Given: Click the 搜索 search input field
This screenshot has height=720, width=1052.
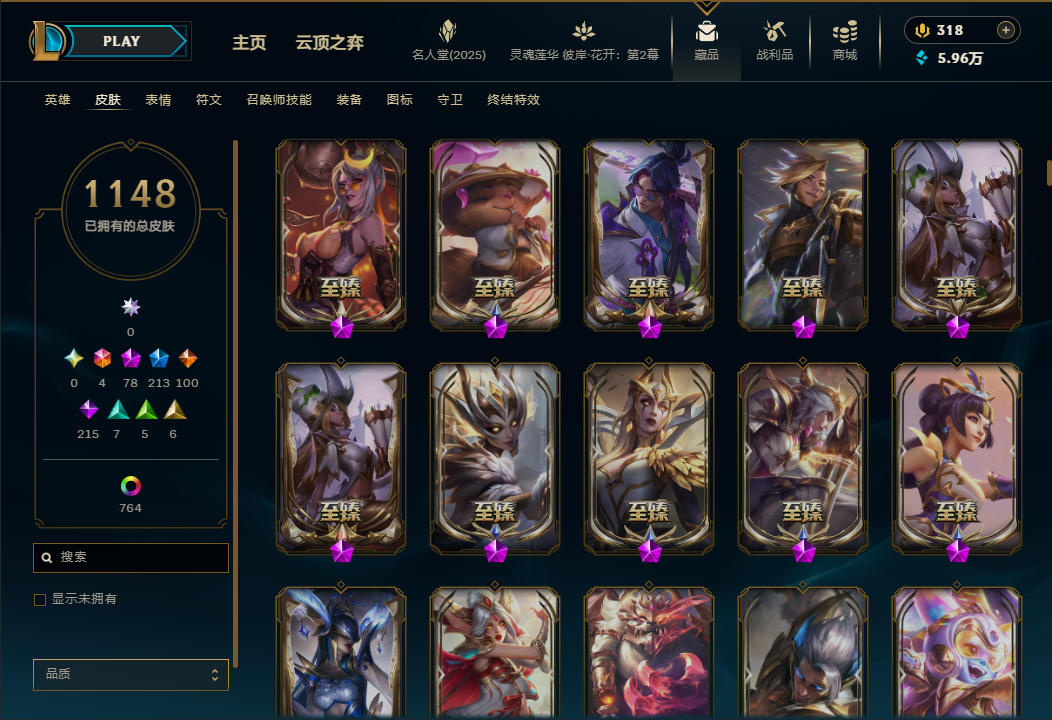Looking at the screenshot, I should click(x=131, y=558).
